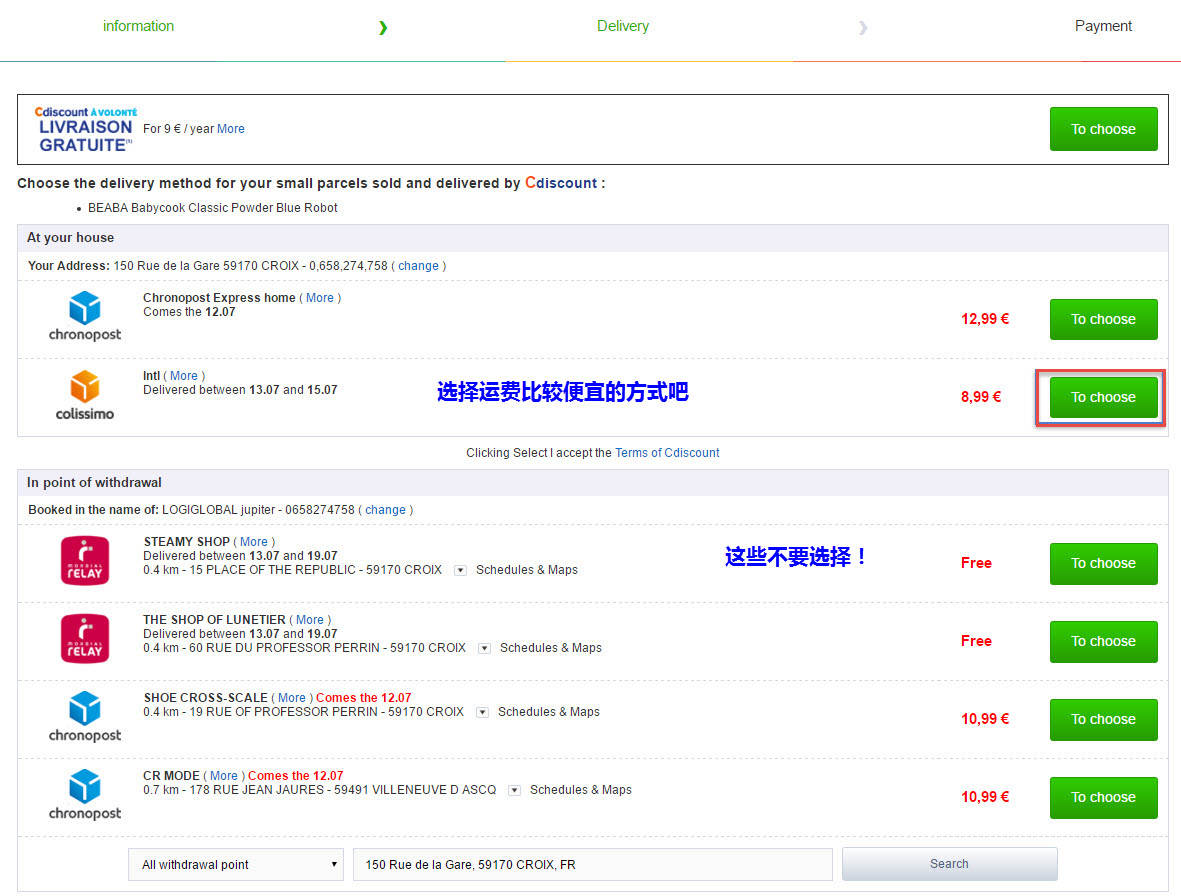The width and height of the screenshot is (1181, 896).
Task: Click the 10,99 € price for SHOE CROSS-SCALE
Action: click(x=984, y=719)
